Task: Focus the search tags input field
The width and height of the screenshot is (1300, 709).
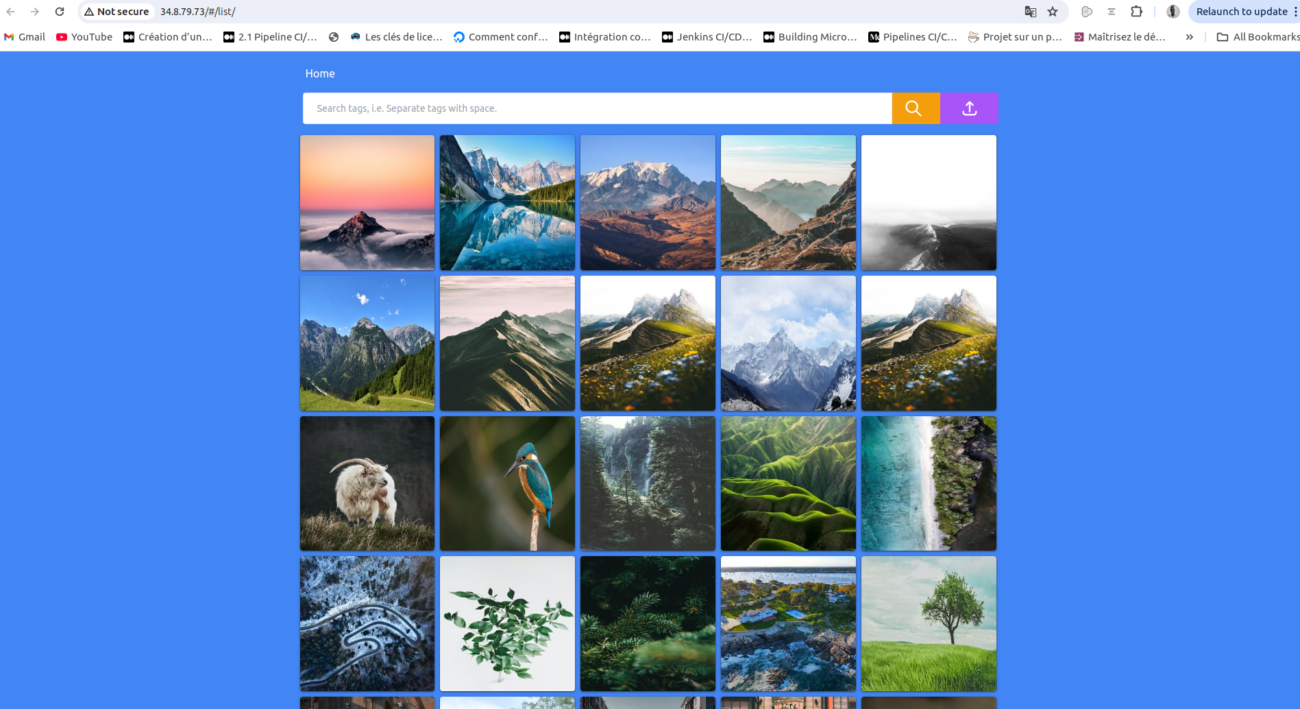Action: tap(597, 108)
